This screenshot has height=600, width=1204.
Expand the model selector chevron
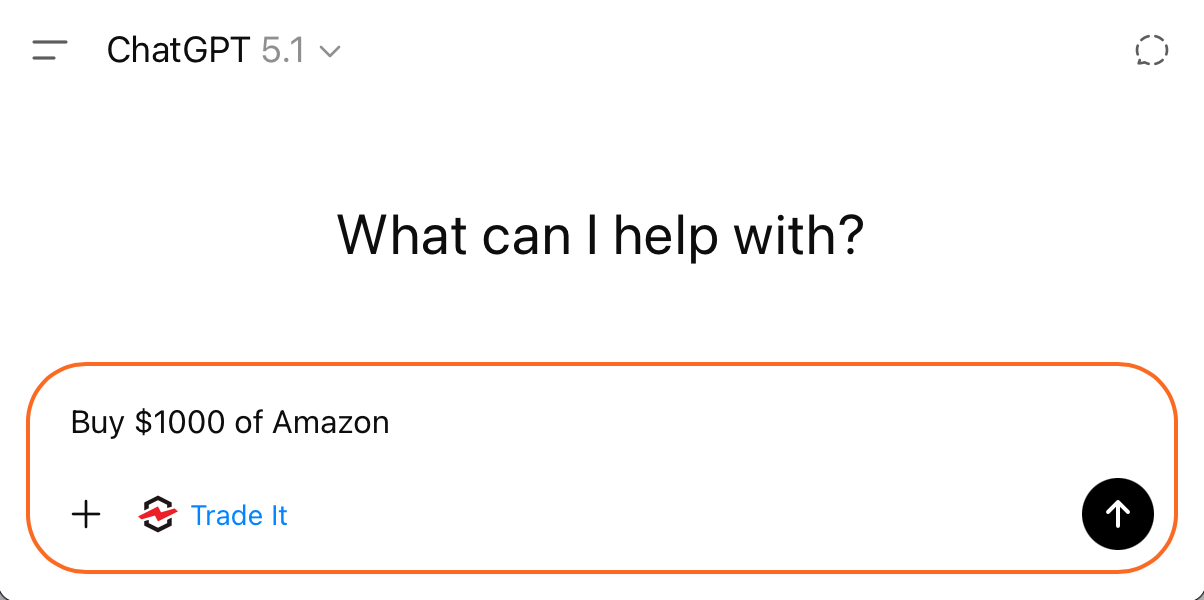tap(330, 51)
